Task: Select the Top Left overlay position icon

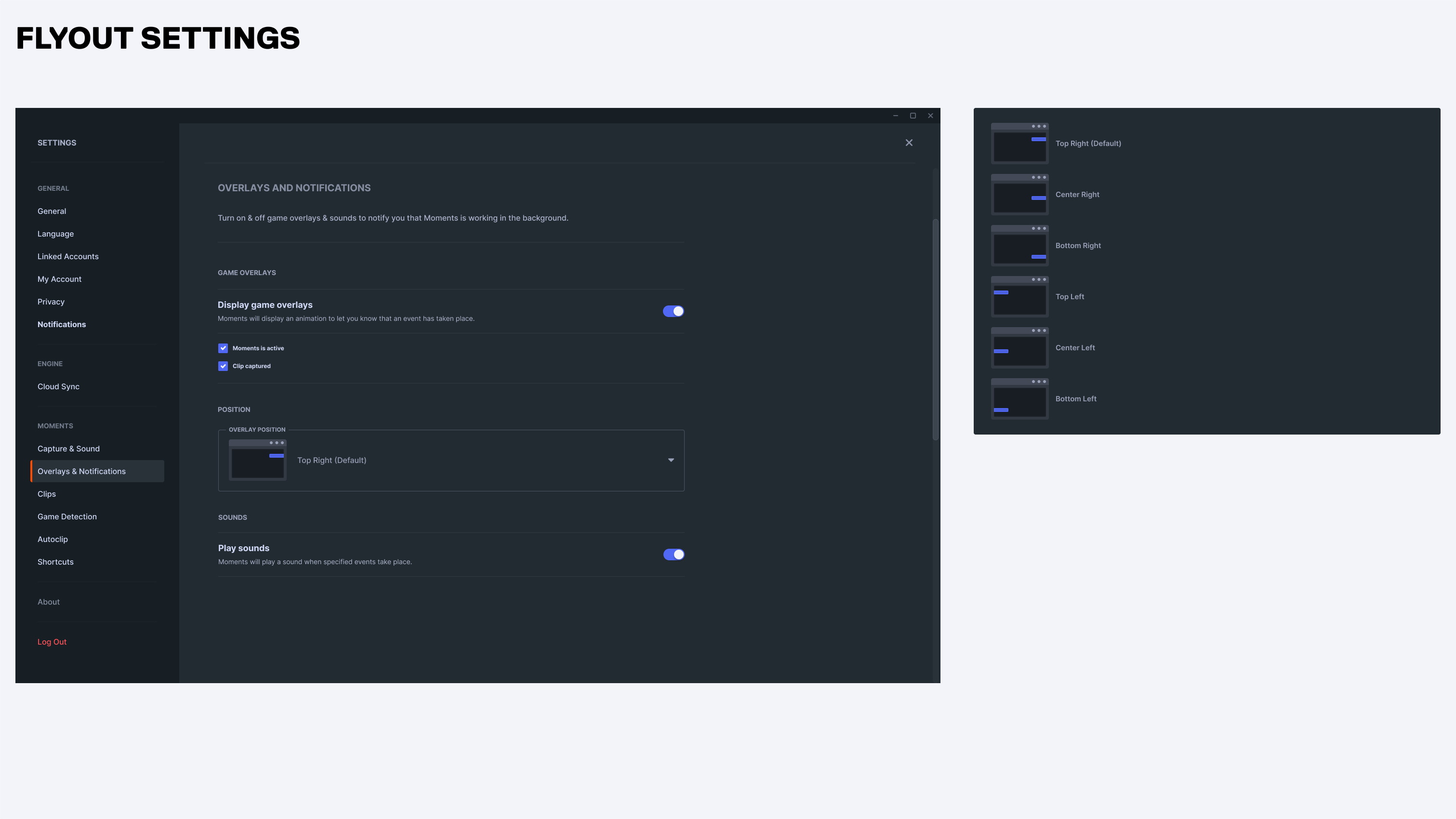Action: click(x=1019, y=297)
